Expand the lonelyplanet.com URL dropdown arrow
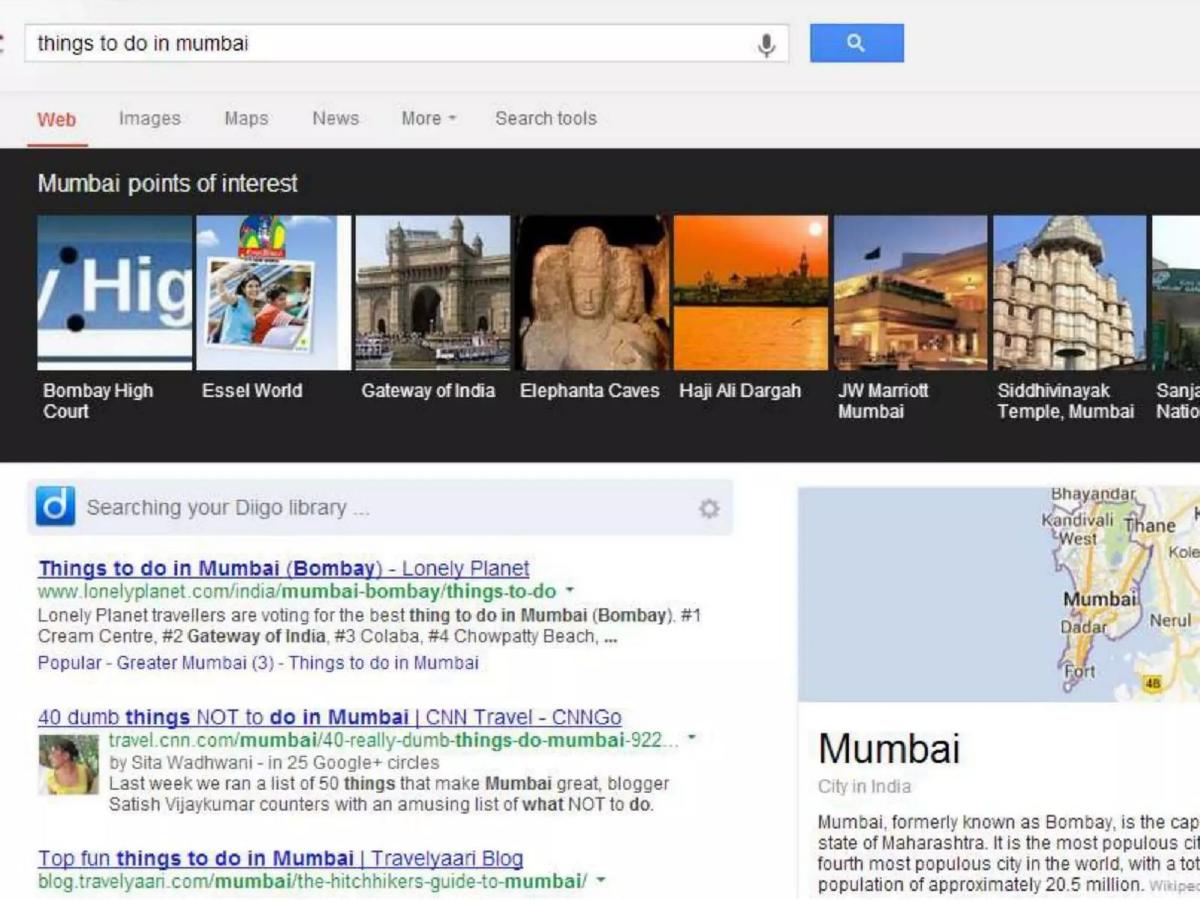 (569, 591)
